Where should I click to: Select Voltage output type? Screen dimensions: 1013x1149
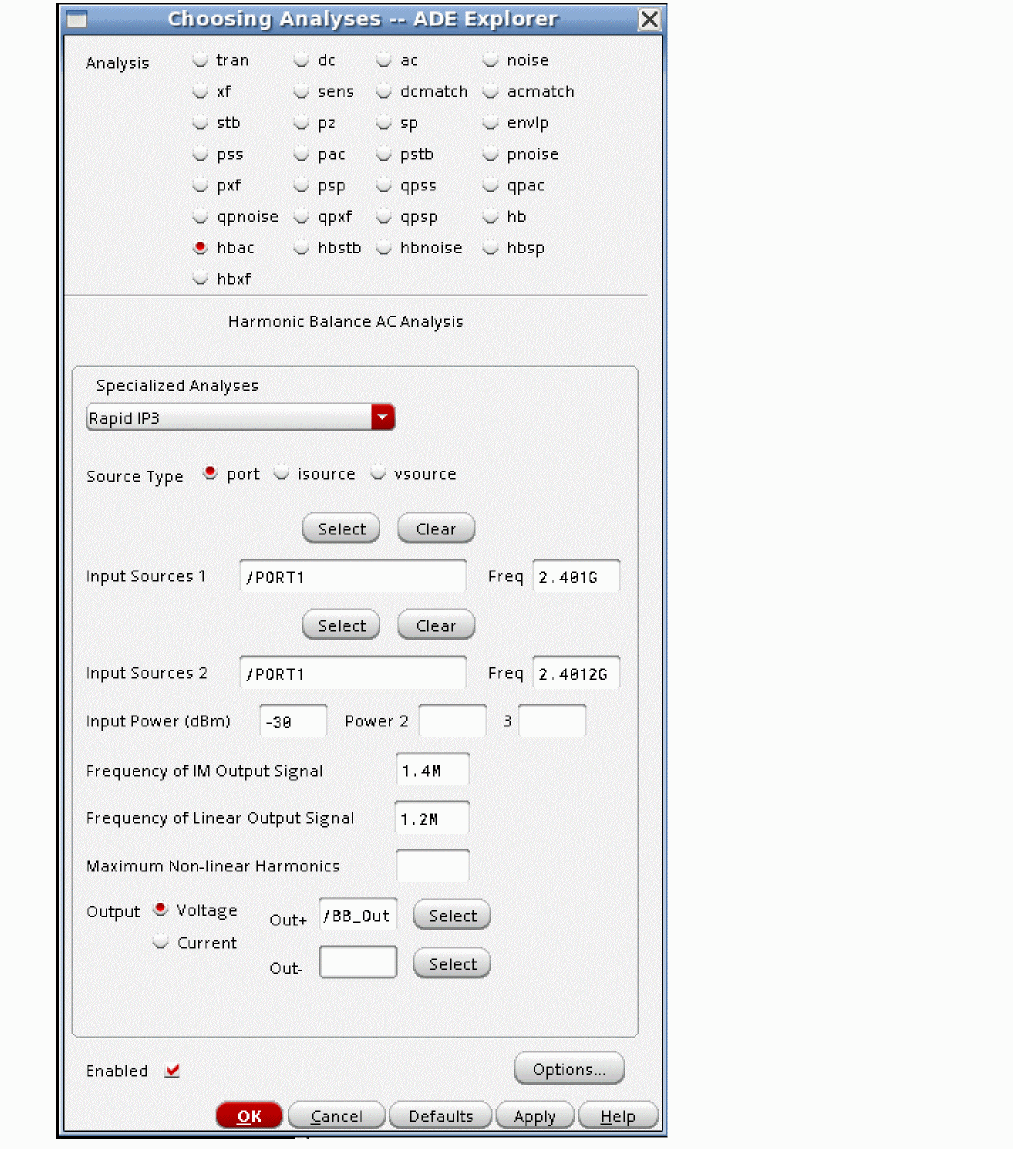161,910
